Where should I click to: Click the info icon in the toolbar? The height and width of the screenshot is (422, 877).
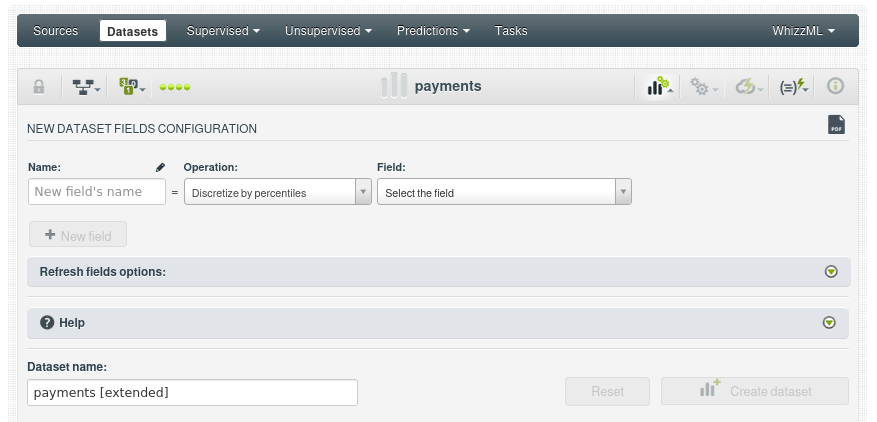[x=835, y=87]
